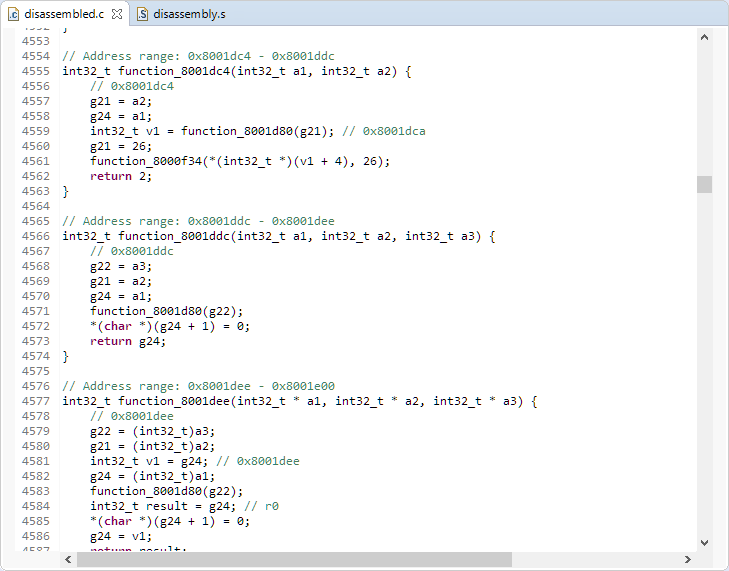Click the comment 'Address range: 0x8001ddc - 0x8001dee'
Viewport: 729px width, 571px height.
click(x=199, y=221)
